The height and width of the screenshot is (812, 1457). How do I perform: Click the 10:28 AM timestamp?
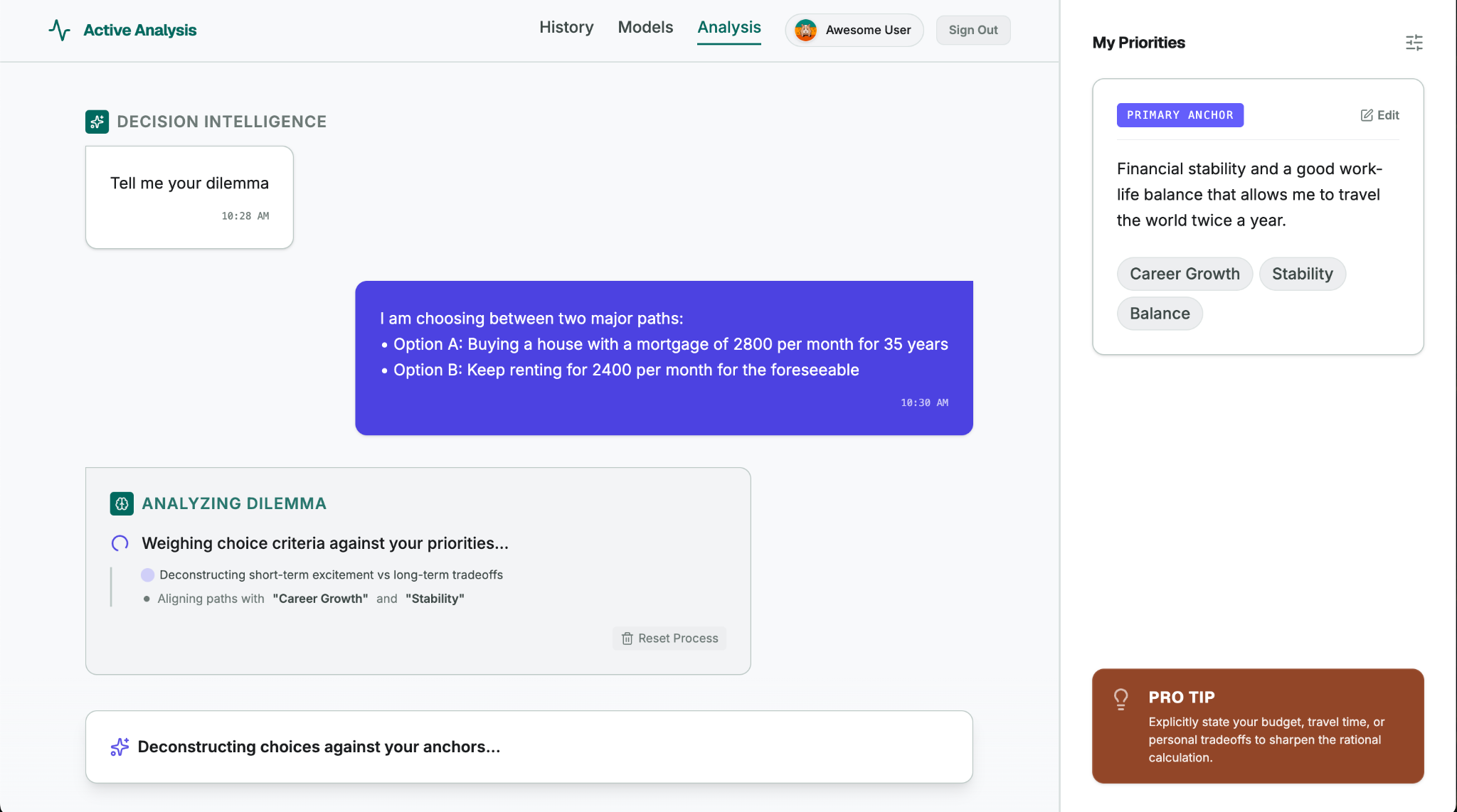tap(245, 216)
